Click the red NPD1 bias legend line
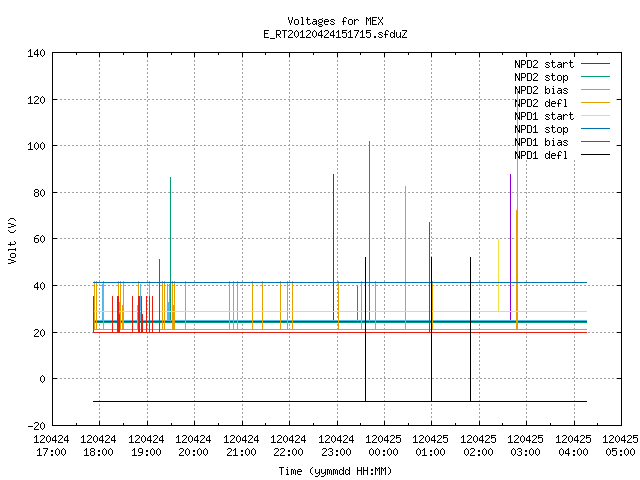This screenshot has width=640, height=480. pos(595,142)
